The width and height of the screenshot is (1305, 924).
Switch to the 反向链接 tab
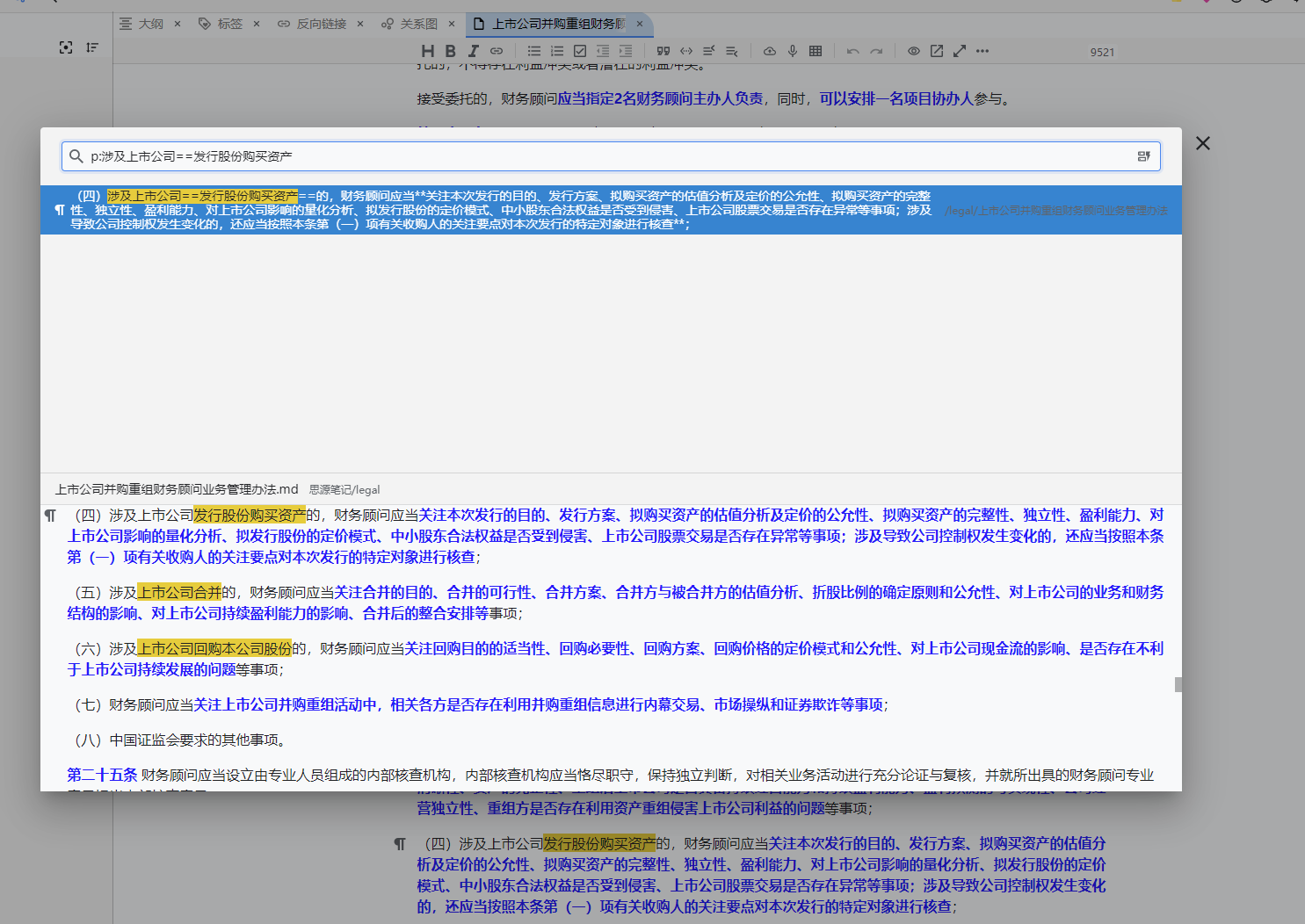click(x=321, y=24)
